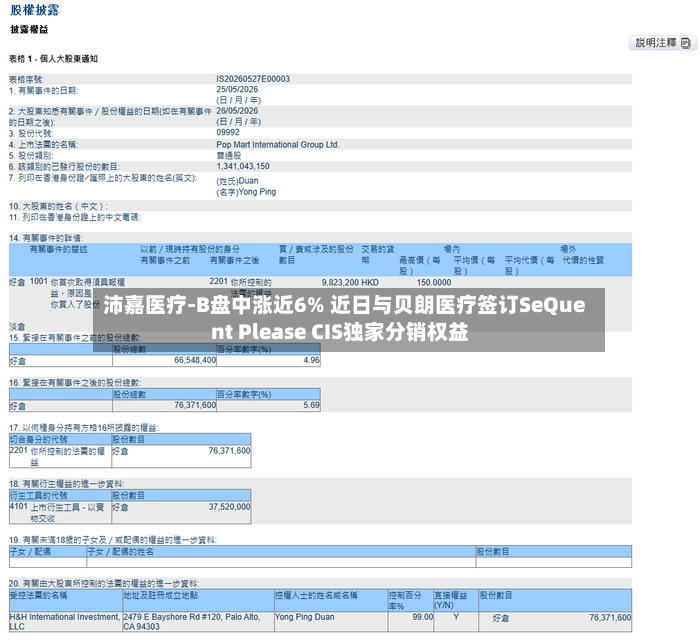
Task: Click 表格 1 - 個人大股東通知 title
Action: pyautogui.click(x=53, y=58)
